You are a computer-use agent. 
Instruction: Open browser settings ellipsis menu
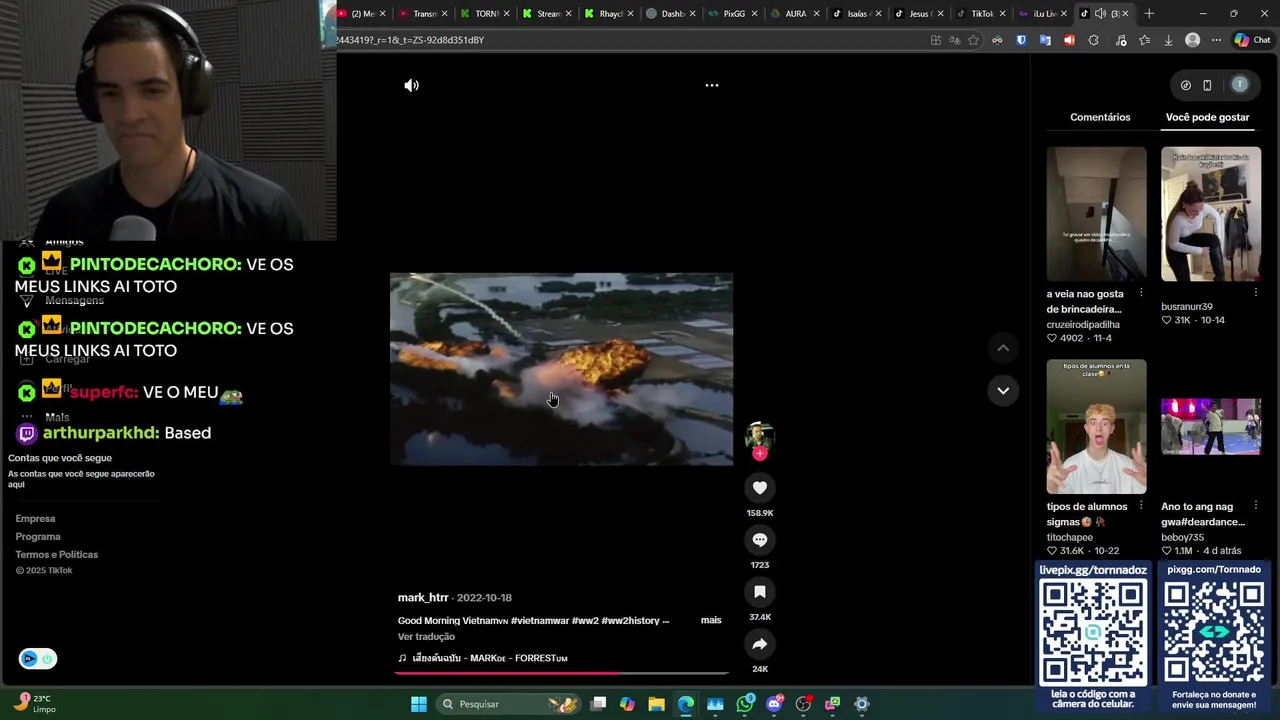(x=1216, y=40)
